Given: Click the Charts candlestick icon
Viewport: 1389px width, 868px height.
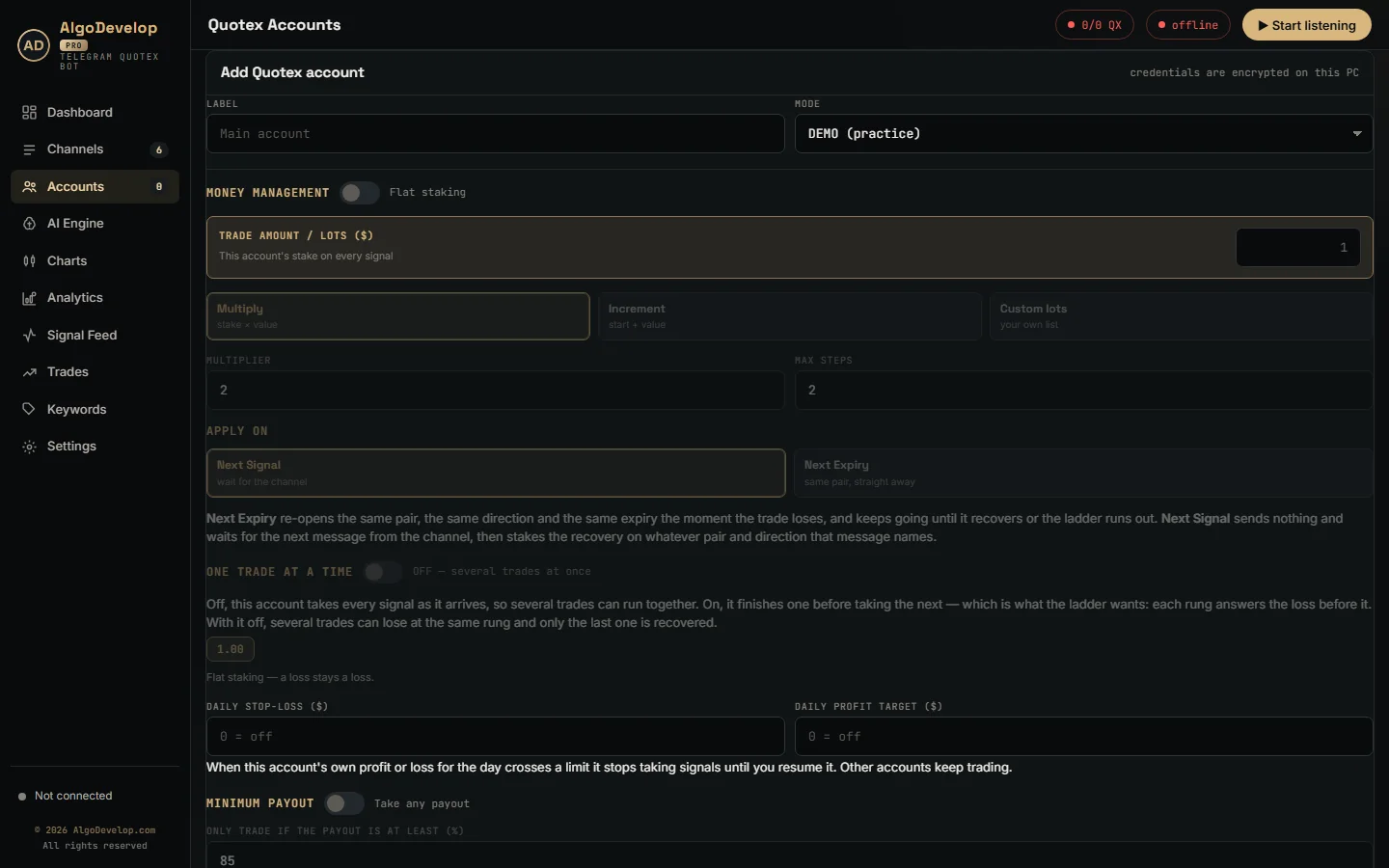Looking at the screenshot, I should point(29,261).
